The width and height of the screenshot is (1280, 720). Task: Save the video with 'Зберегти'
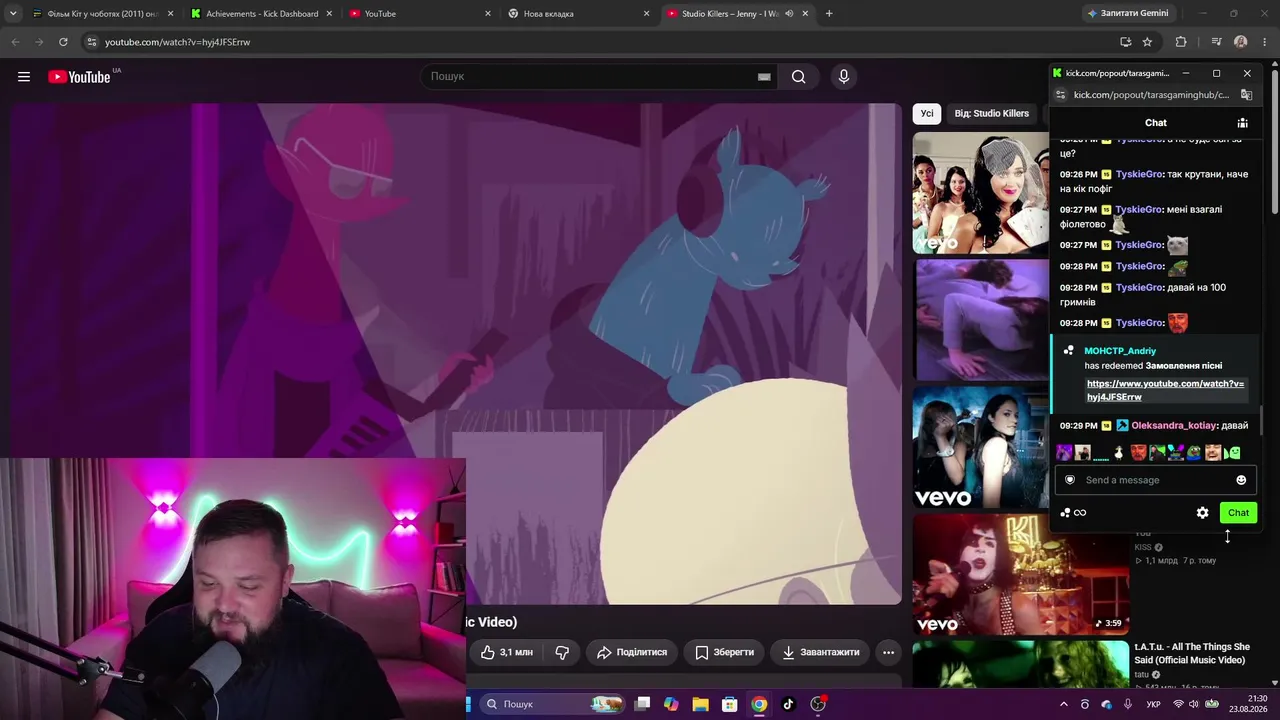click(x=725, y=652)
